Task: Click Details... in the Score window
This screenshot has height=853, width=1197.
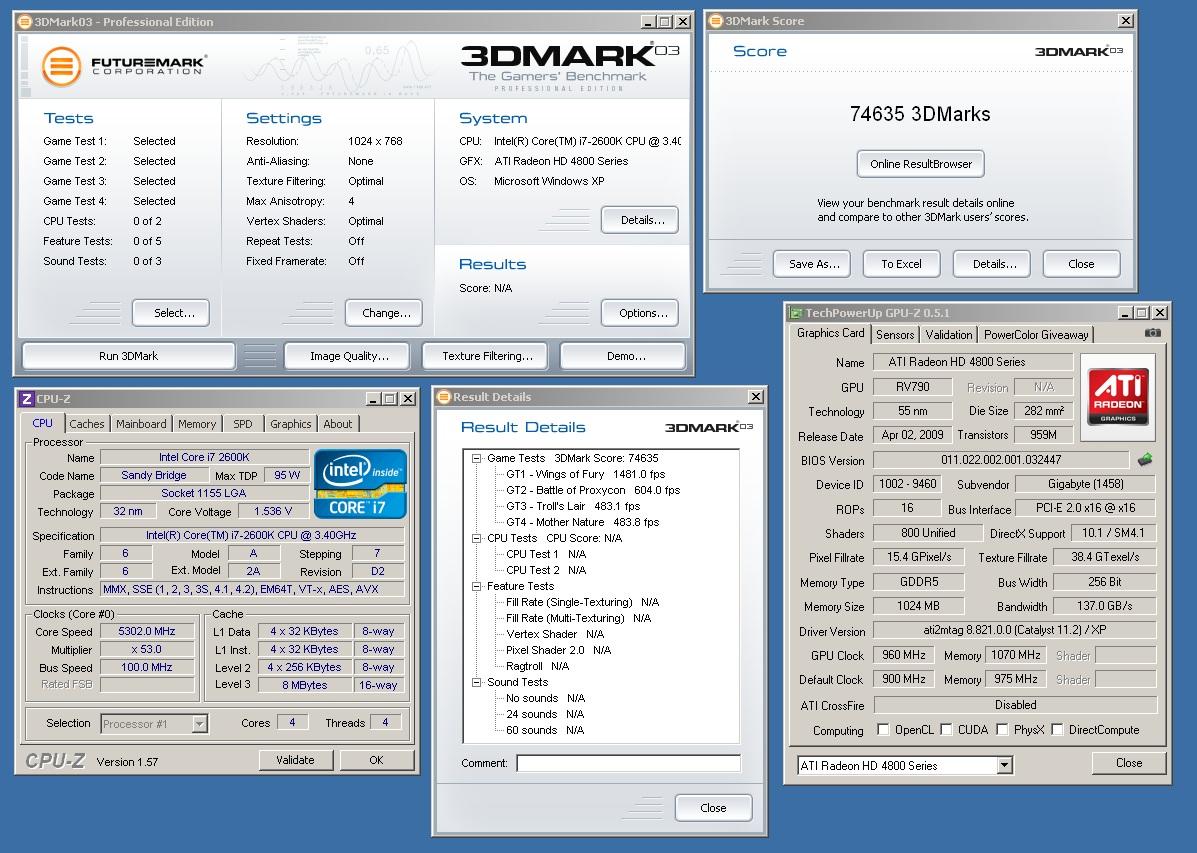Action: (992, 264)
